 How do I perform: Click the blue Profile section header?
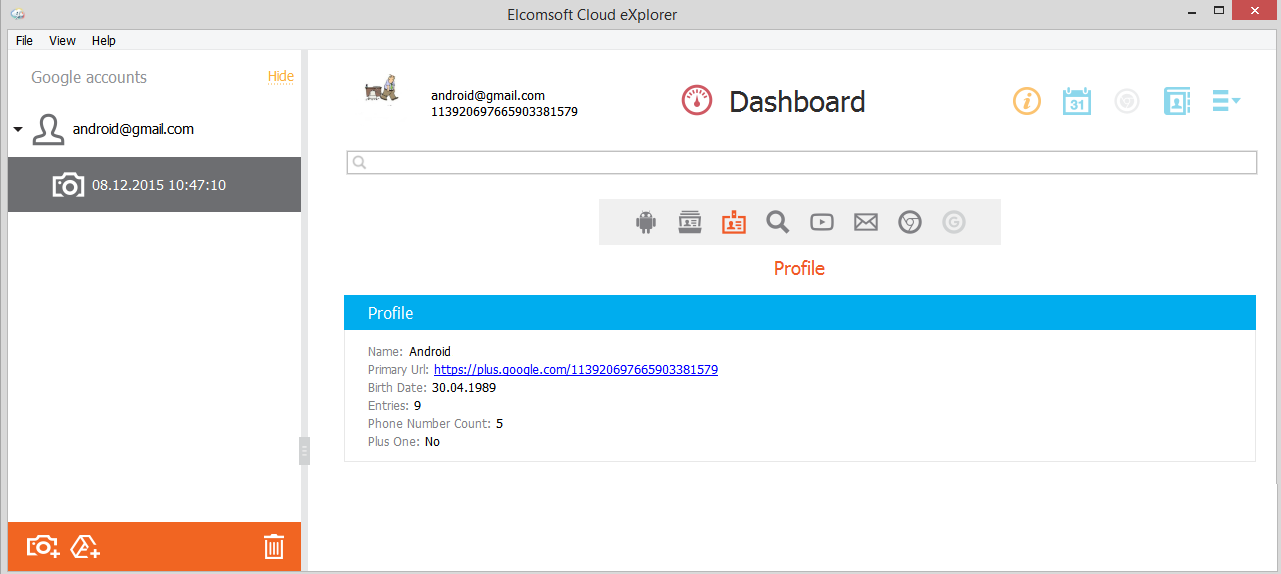pos(799,313)
